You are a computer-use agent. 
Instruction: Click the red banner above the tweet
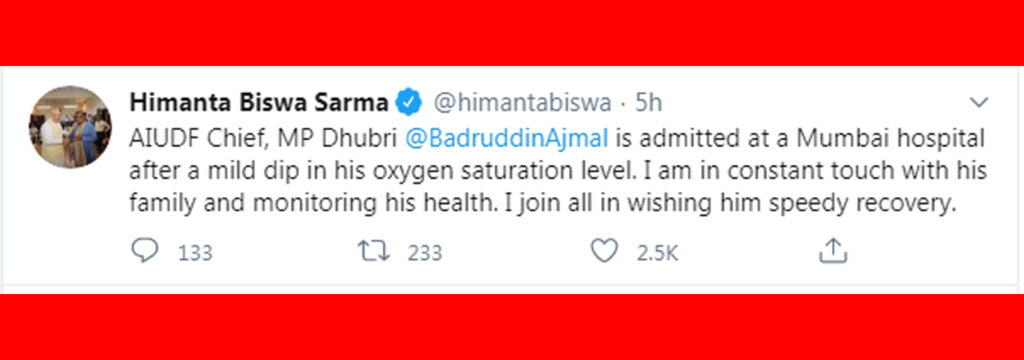(x=512, y=33)
